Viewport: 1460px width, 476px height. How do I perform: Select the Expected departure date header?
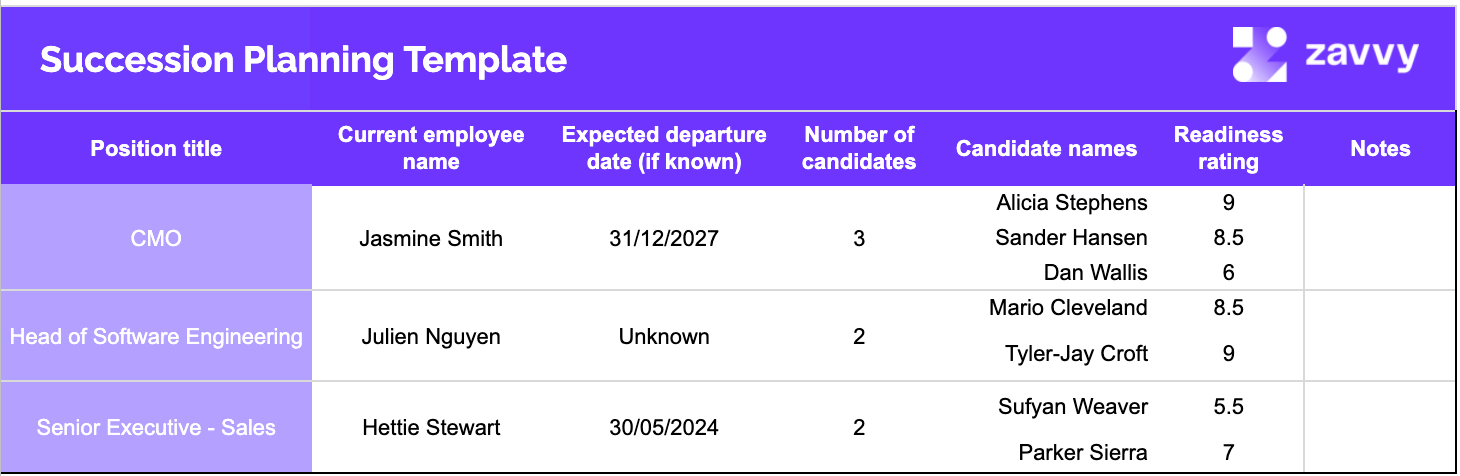click(664, 148)
